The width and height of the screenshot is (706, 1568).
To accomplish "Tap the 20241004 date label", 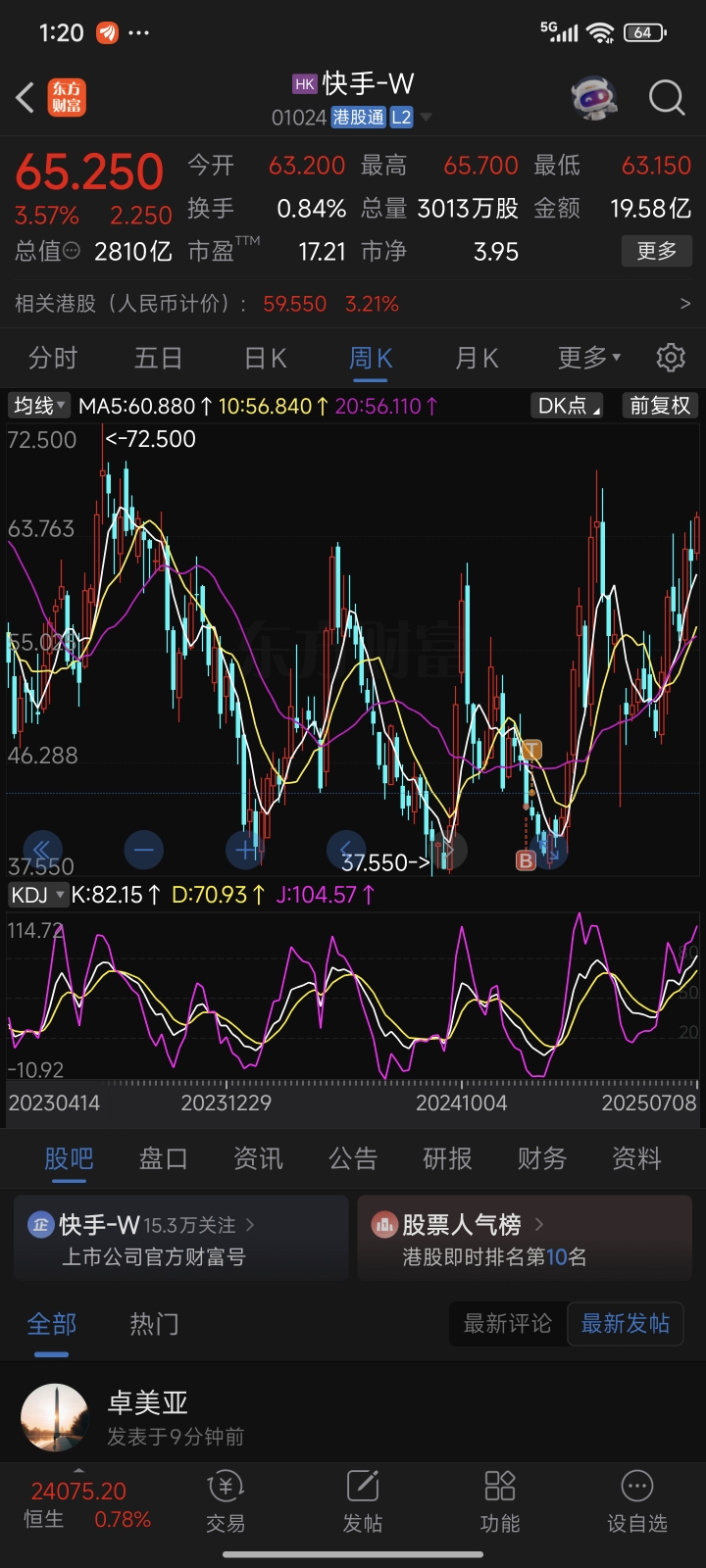I will click(462, 1102).
